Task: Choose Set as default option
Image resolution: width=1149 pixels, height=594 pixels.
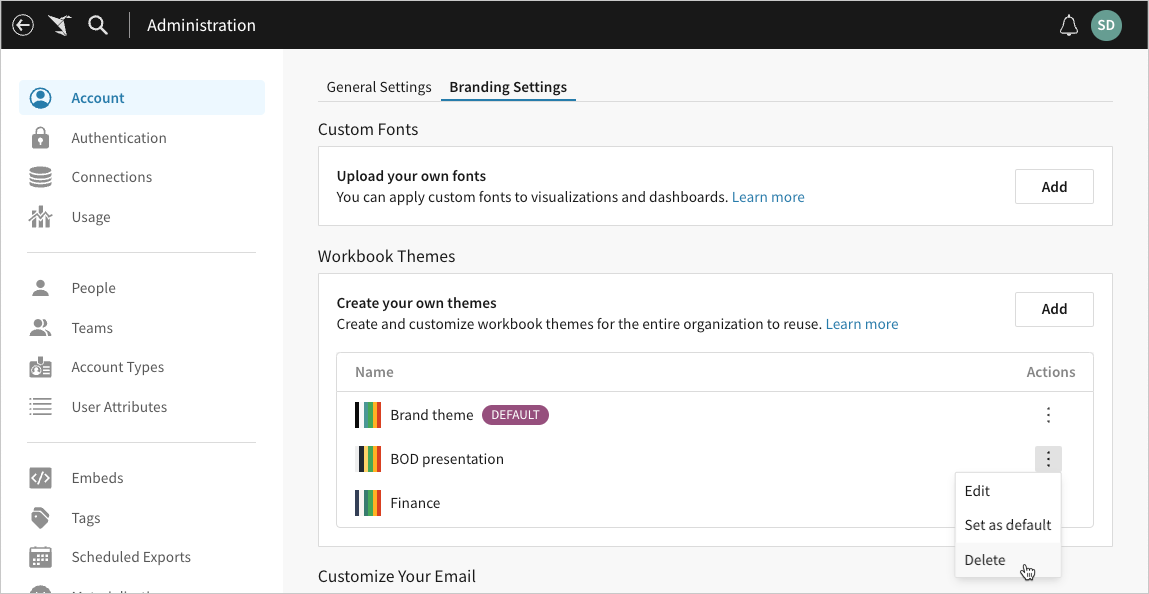Action: (1008, 525)
